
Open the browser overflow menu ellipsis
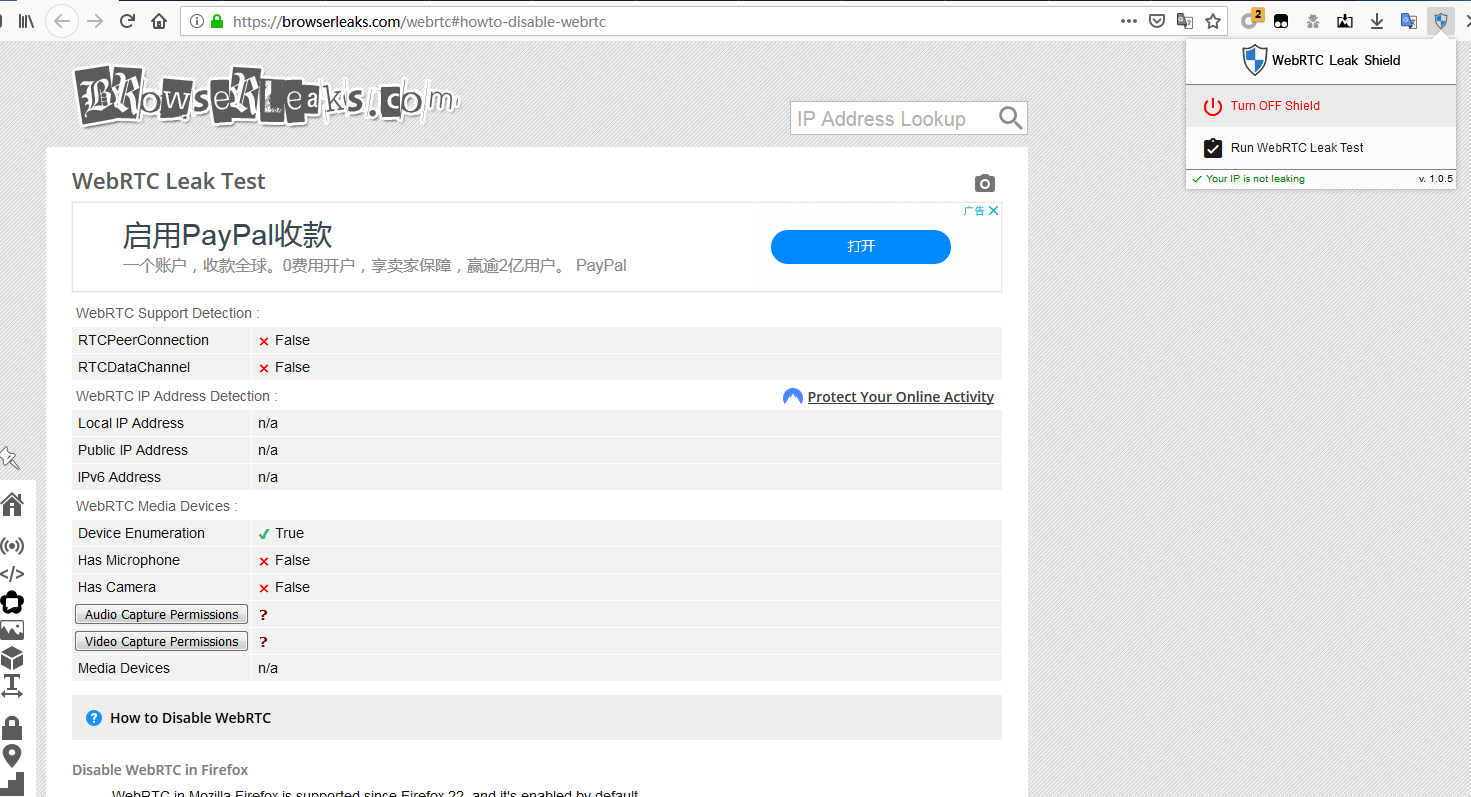coord(1128,21)
